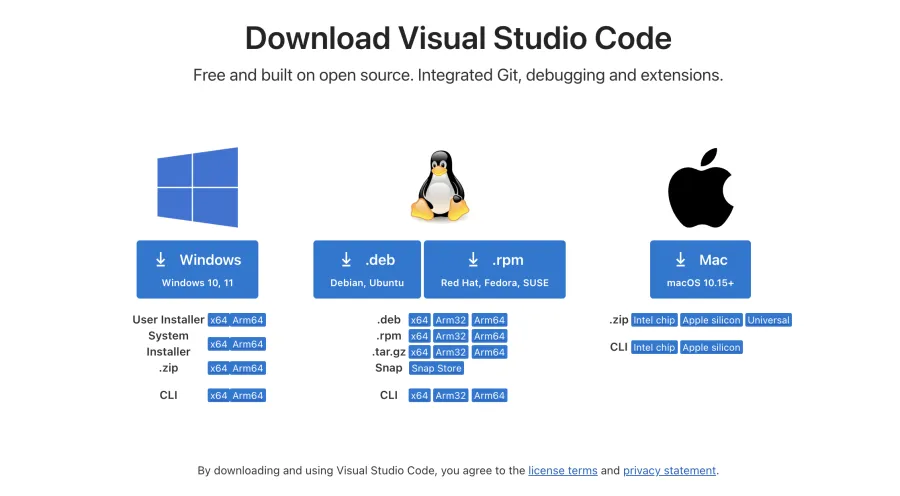The image size is (900, 496).
Task: Select Arm64 for Windows System Installer
Action: [248, 344]
